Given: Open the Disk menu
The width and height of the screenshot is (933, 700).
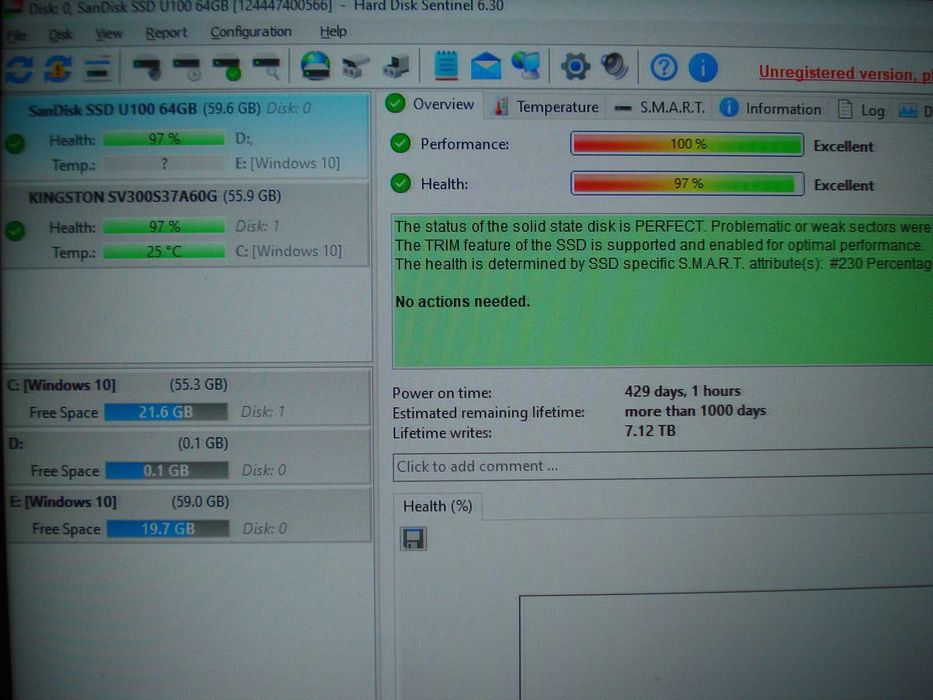Looking at the screenshot, I should pyautogui.click(x=60, y=35).
